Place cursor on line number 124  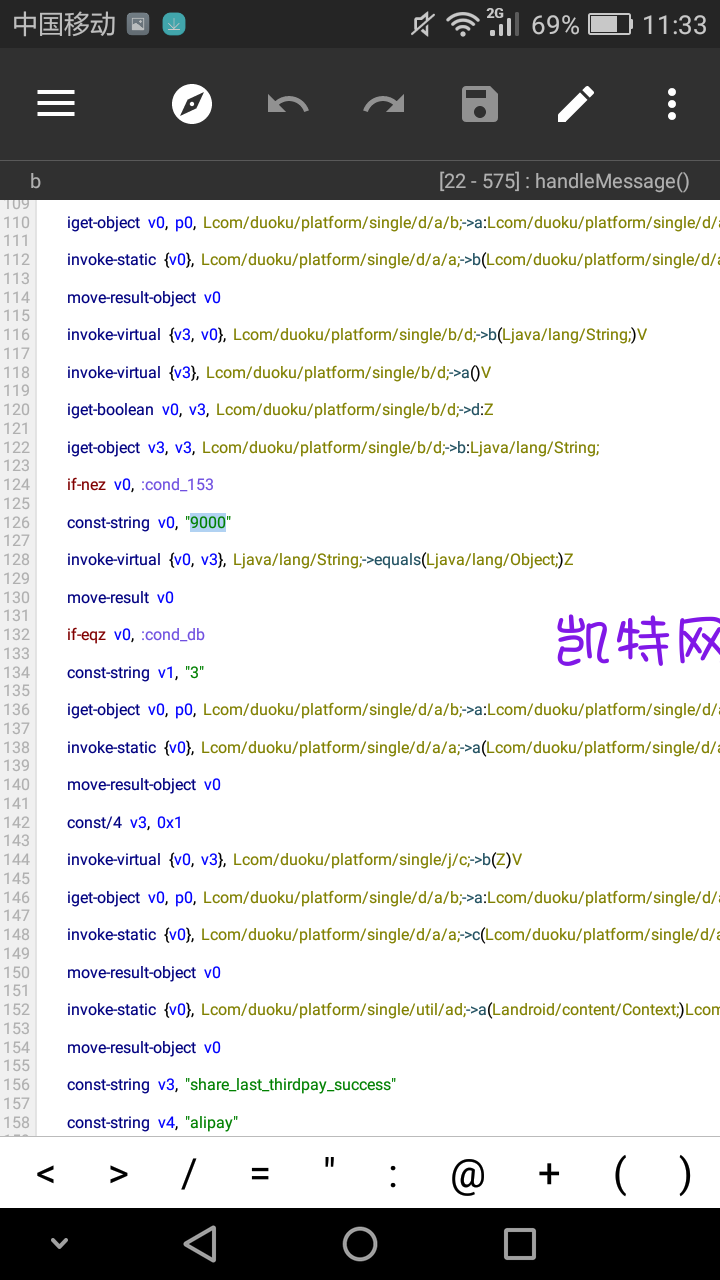click(x=17, y=484)
